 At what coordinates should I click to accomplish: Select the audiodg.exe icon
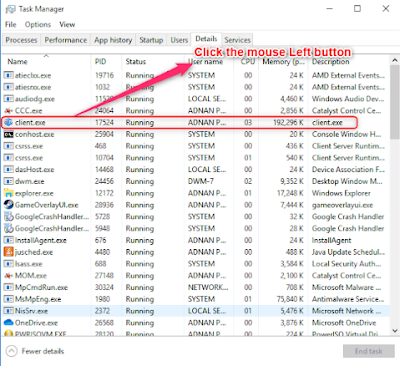(x=8, y=99)
